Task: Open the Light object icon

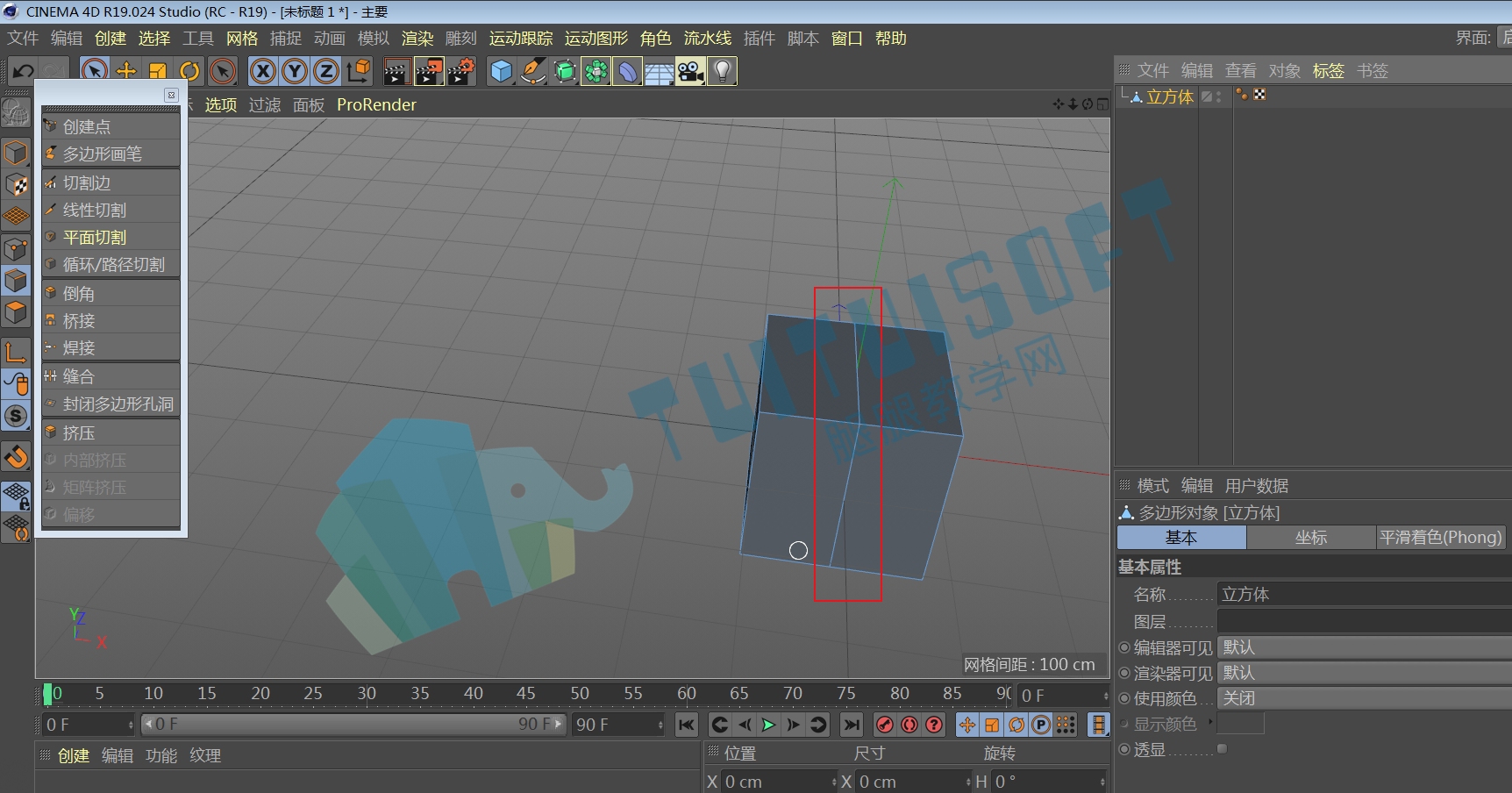Action: click(722, 71)
